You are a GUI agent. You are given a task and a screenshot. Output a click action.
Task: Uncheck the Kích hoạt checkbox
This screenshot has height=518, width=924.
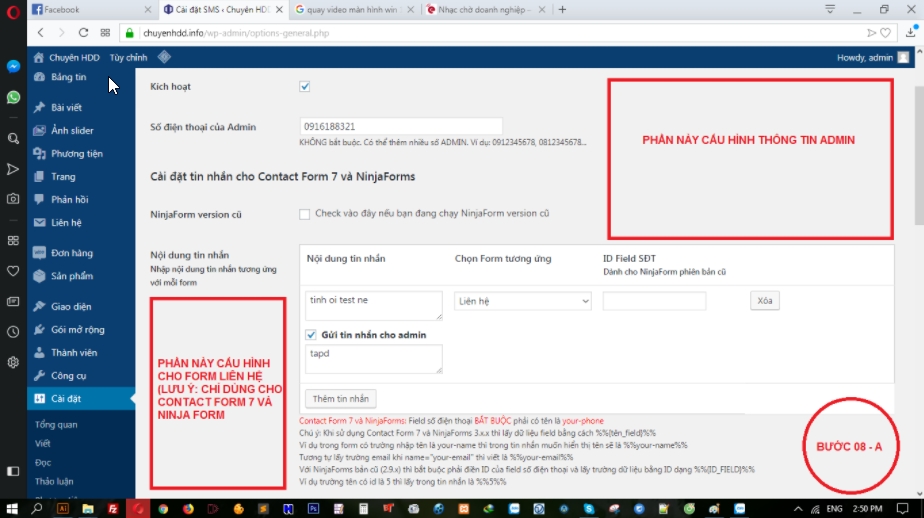coord(305,87)
